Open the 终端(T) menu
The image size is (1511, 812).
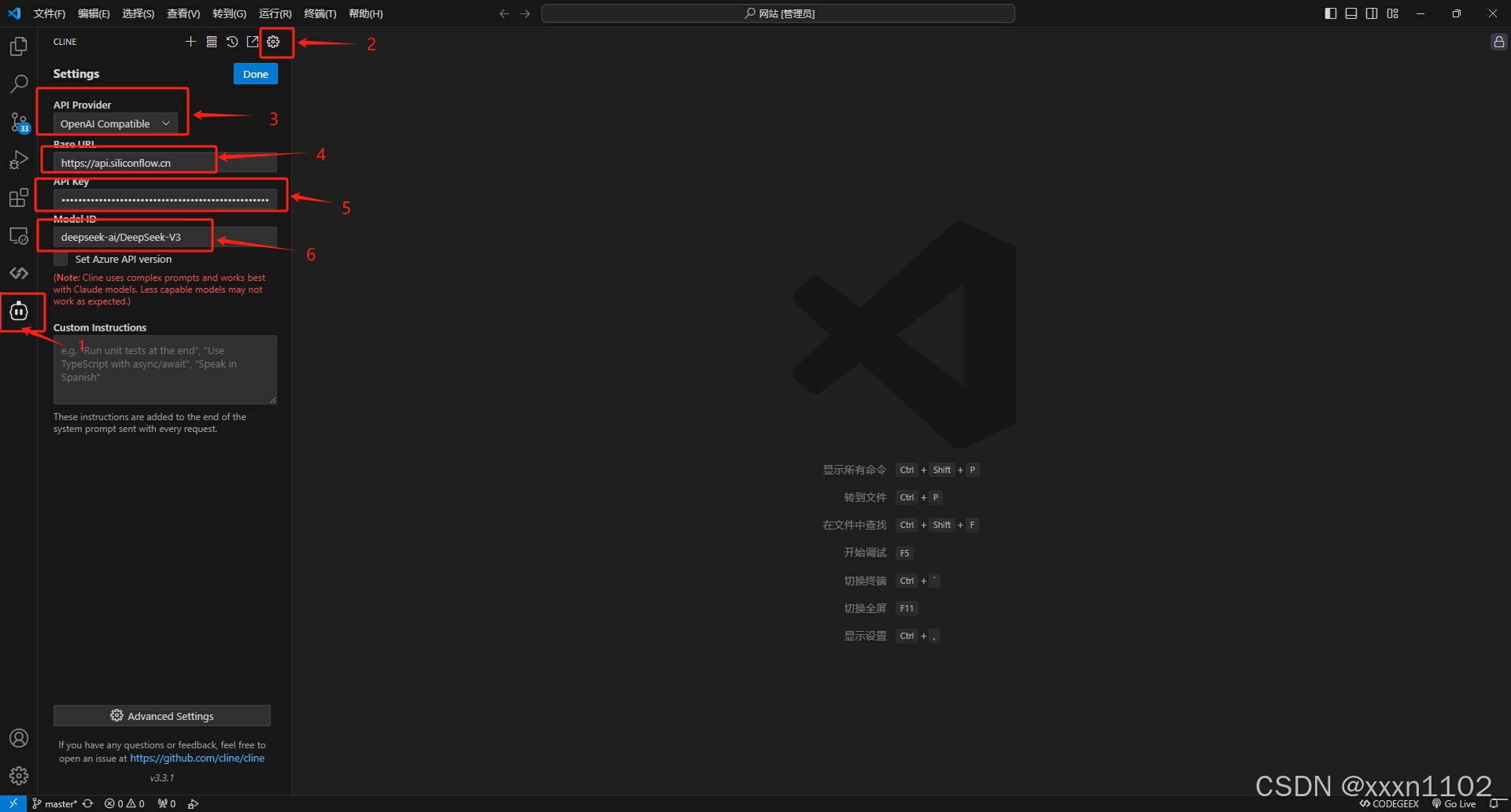(x=320, y=13)
